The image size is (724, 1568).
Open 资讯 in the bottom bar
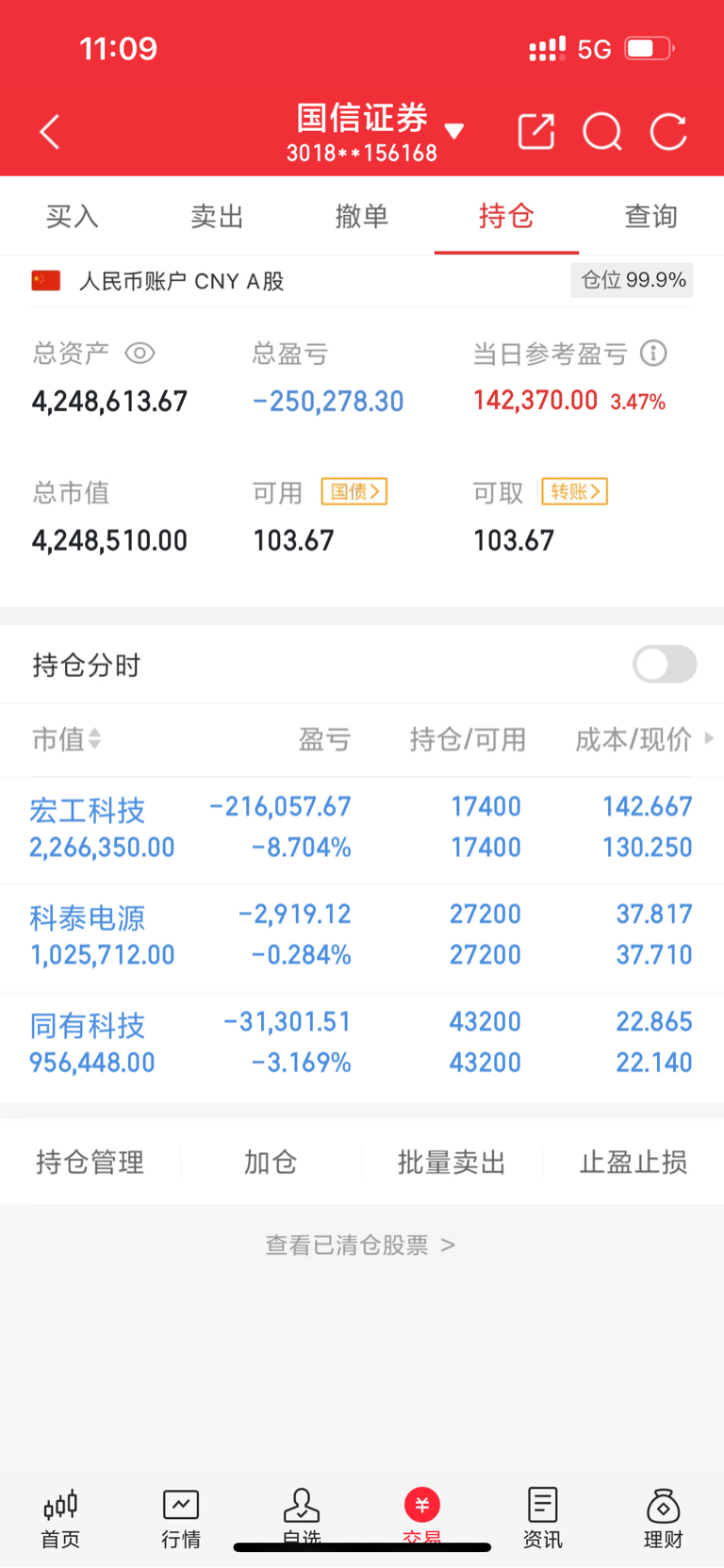click(x=542, y=1517)
